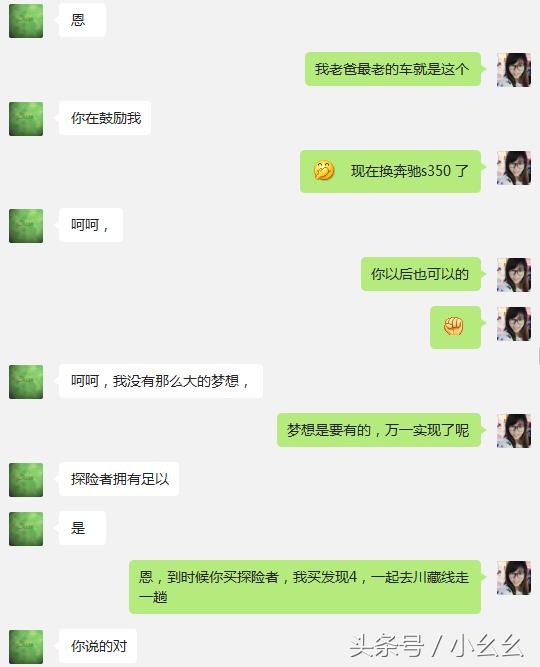Select the message '探险者拥有足以'
The image size is (540, 667).
[x=119, y=479]
